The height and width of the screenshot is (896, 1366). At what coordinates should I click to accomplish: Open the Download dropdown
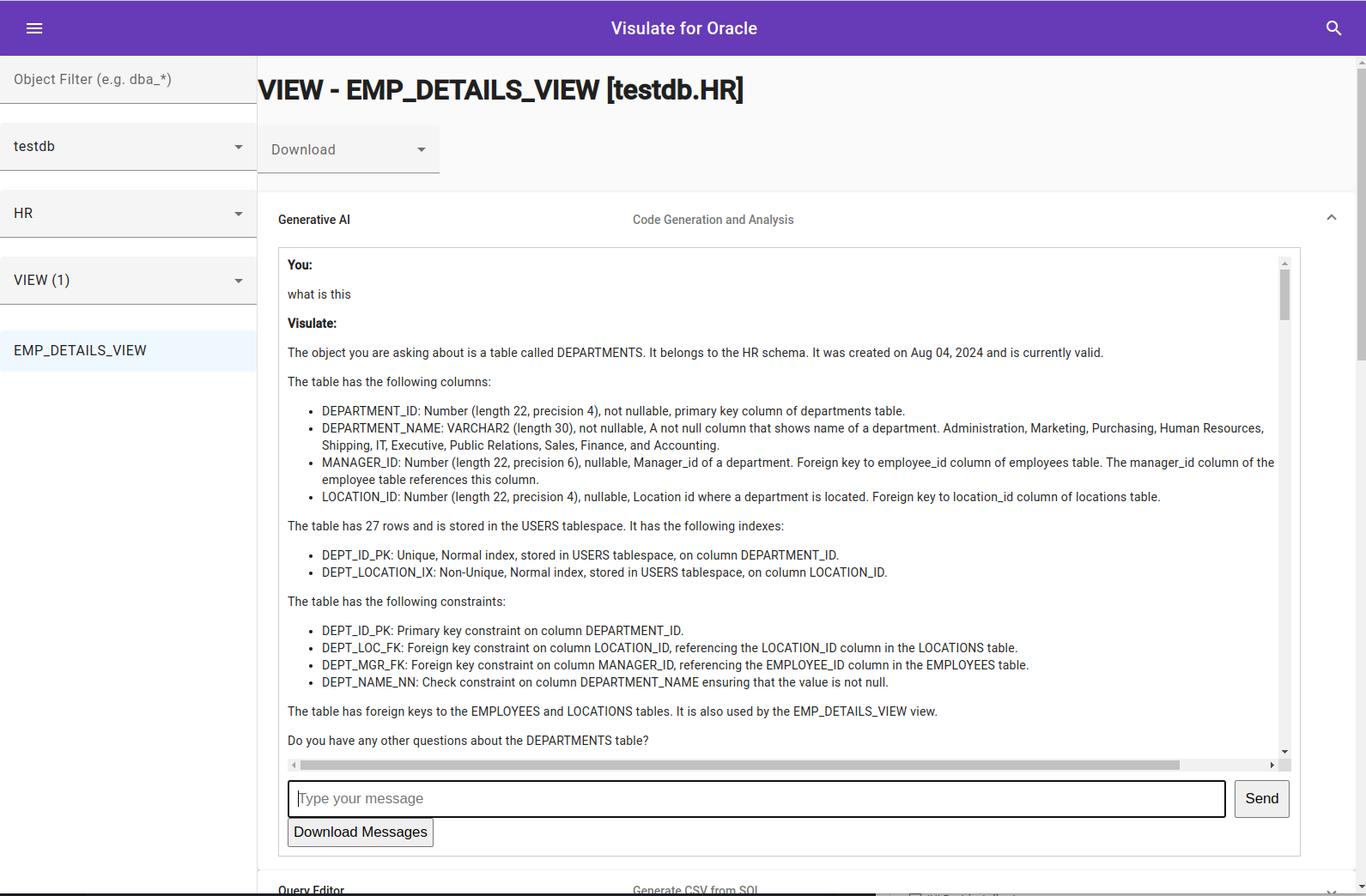[x=349, y=149]
